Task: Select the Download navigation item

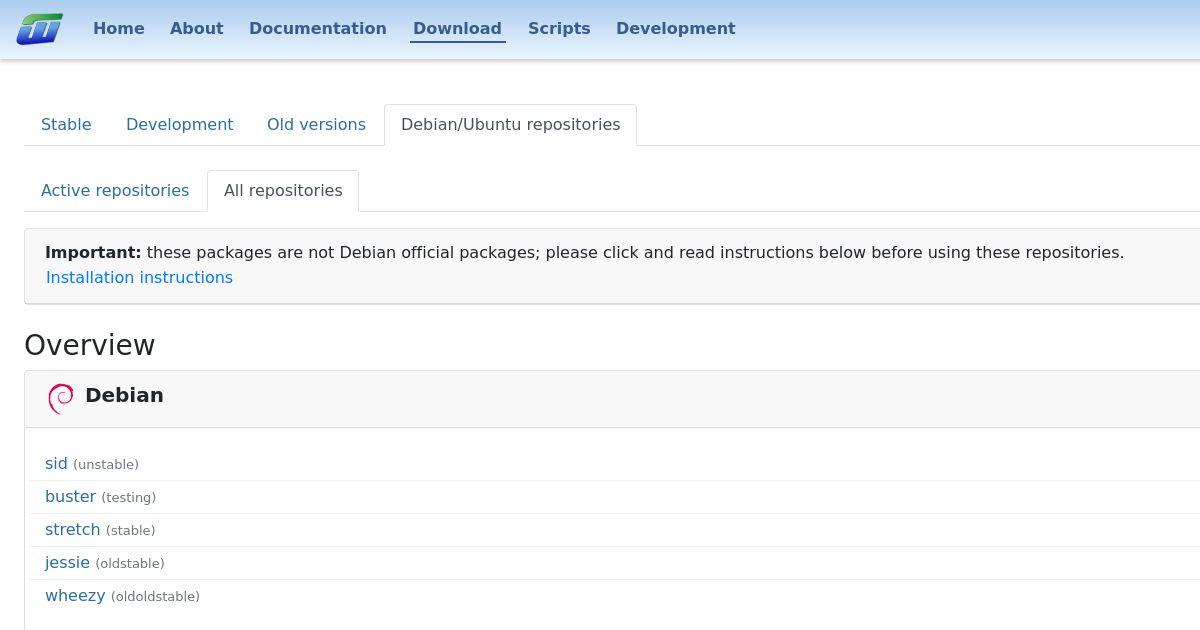Action: pos(458,28)
